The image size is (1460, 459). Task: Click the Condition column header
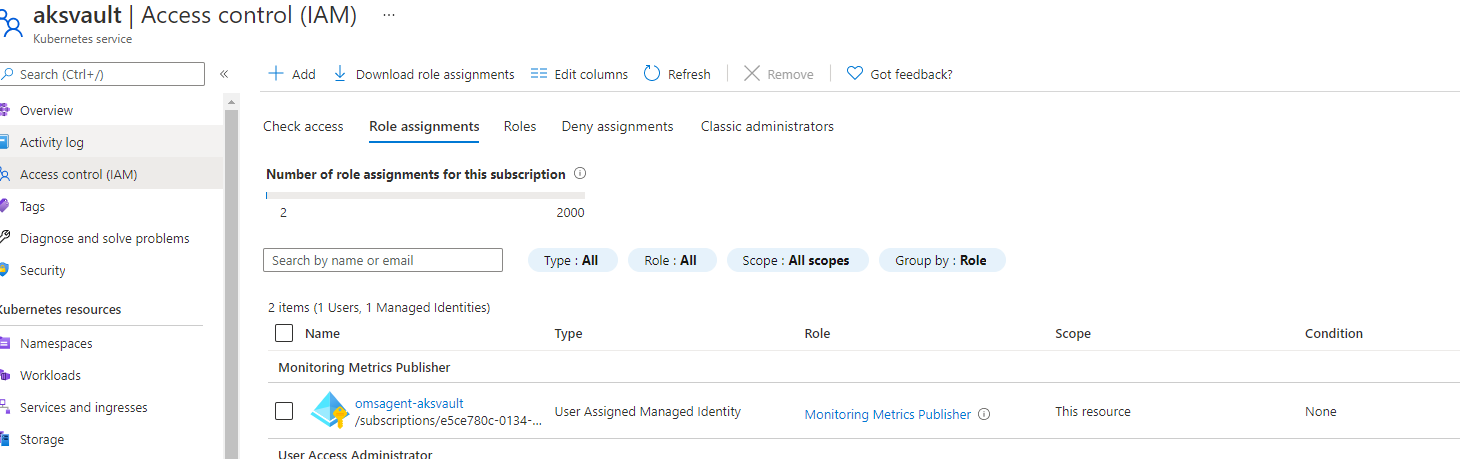[1333, 333]
